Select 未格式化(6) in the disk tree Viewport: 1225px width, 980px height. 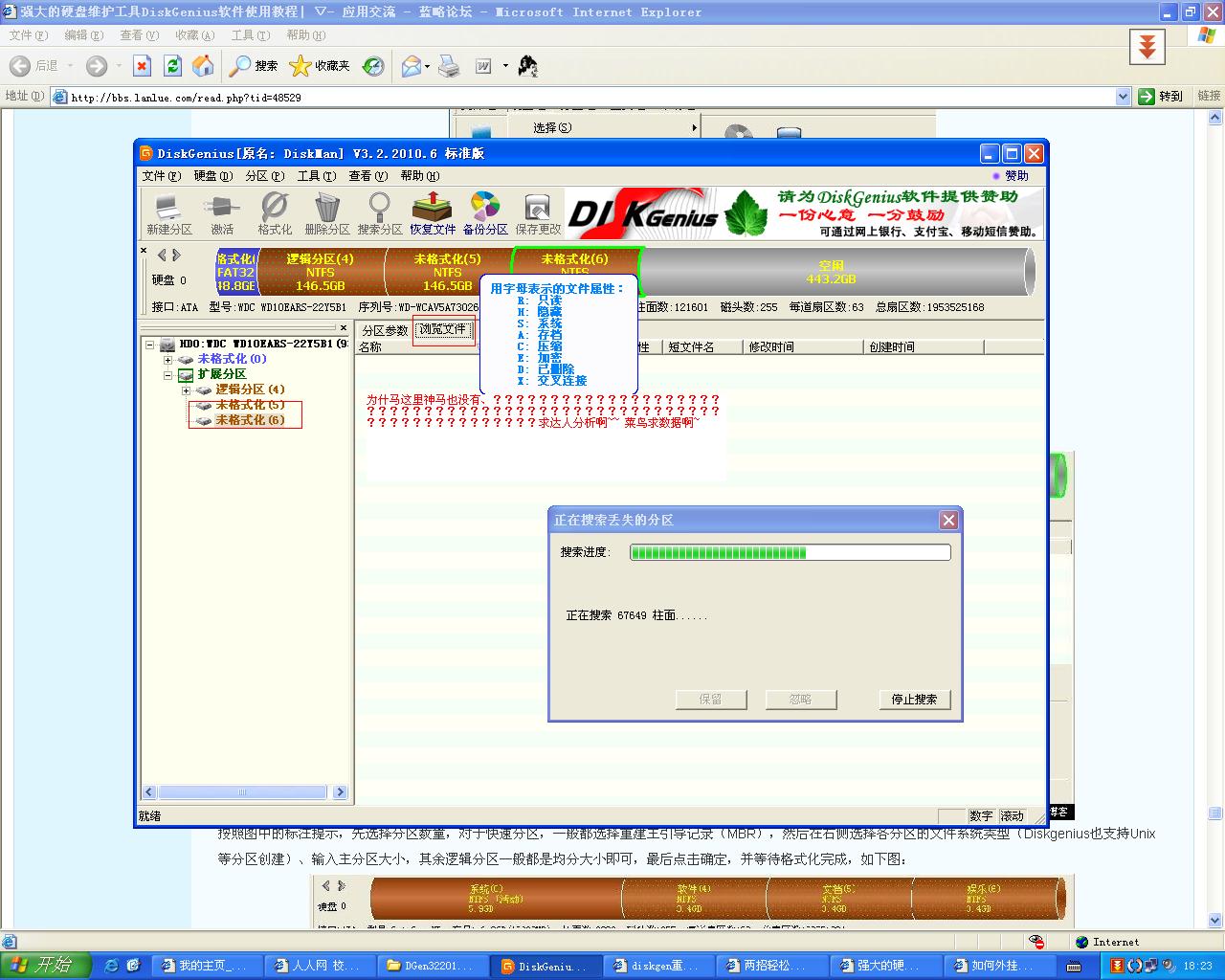[x=250, y=420]
